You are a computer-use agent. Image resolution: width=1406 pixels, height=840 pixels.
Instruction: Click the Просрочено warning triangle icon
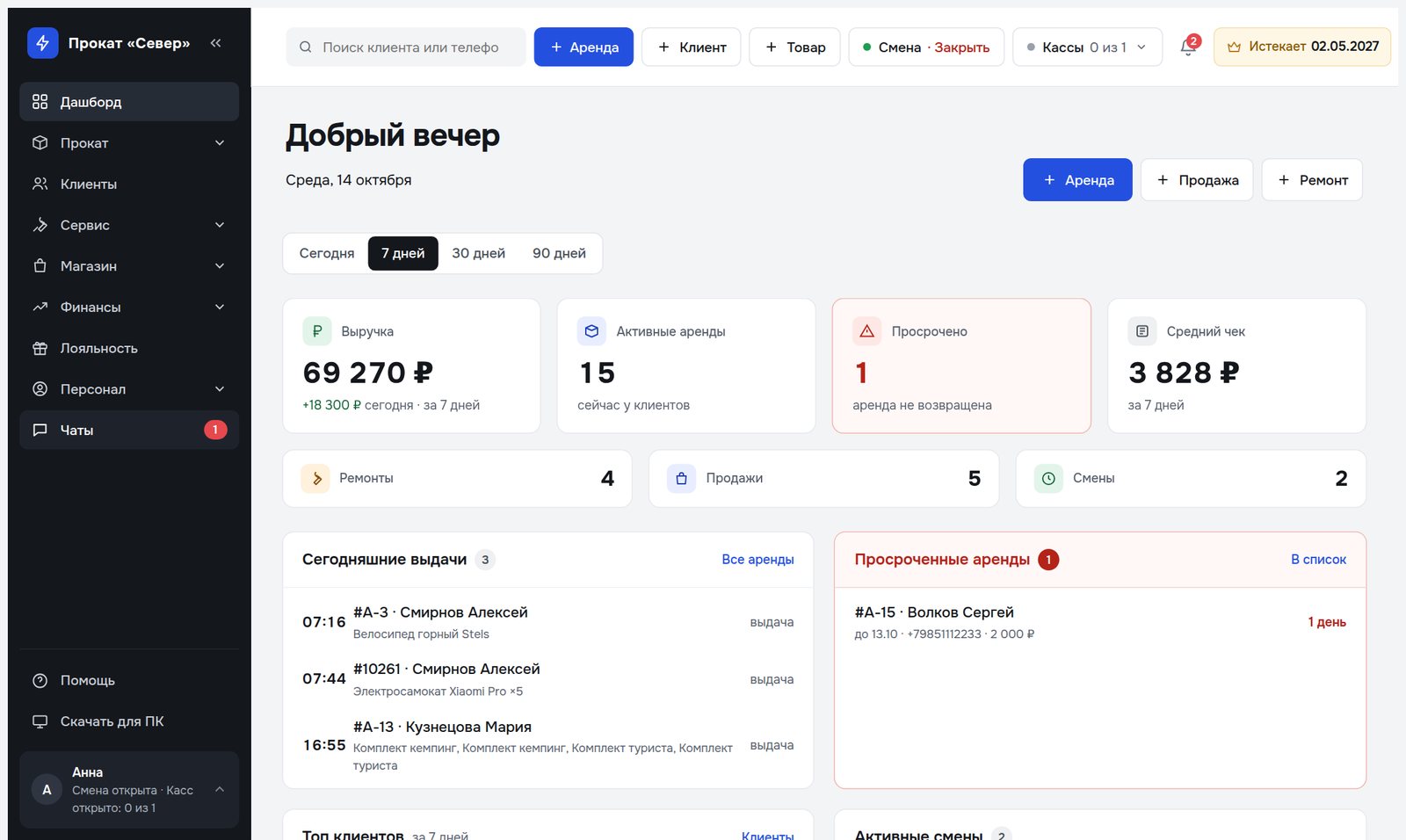coord(866,331)
